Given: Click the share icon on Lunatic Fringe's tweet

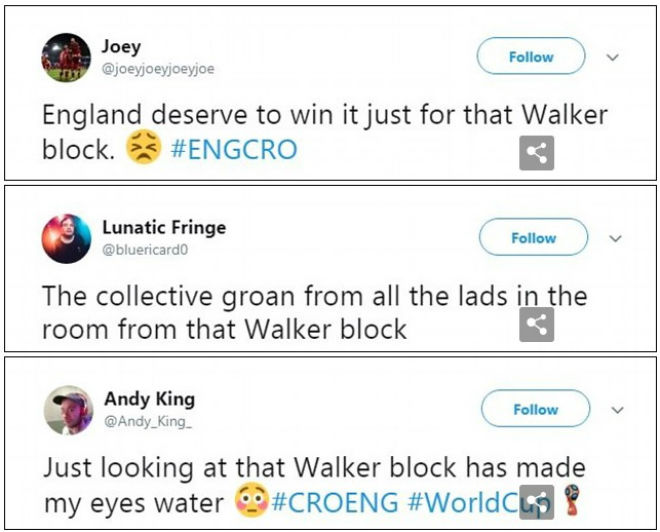Looking at the screenshot, I should click(536, 324).
